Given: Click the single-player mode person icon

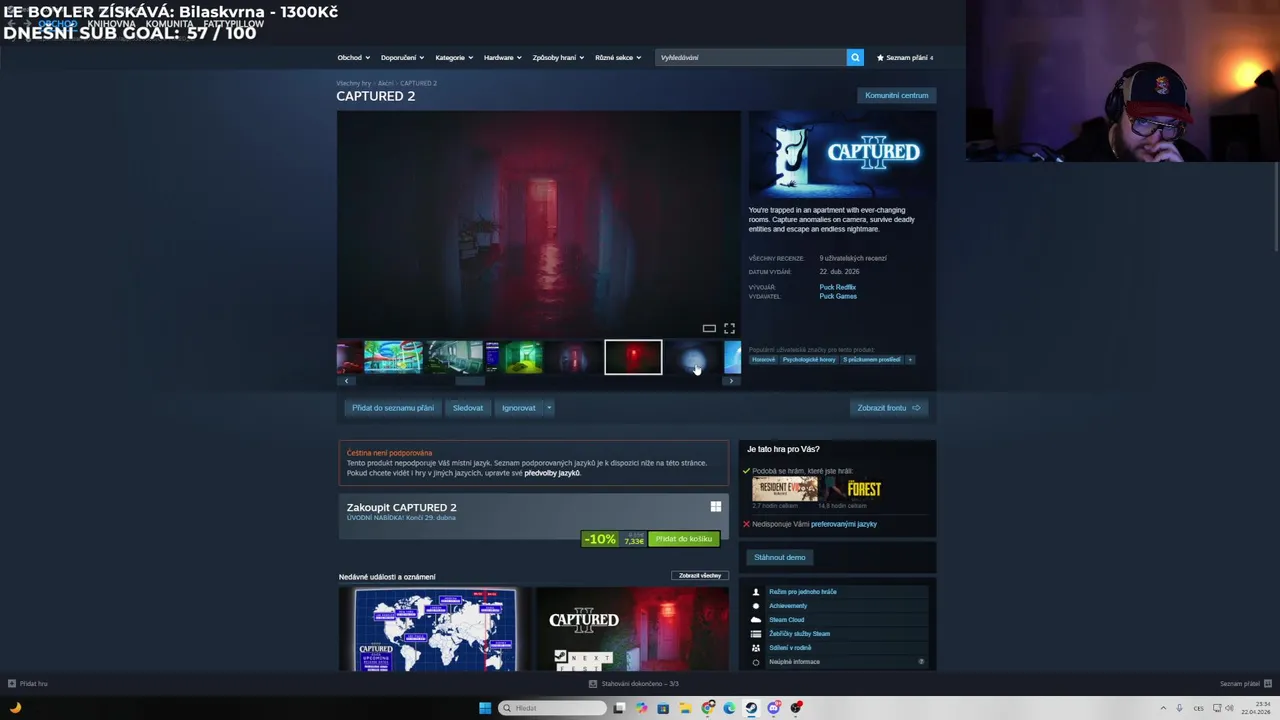Looking at the screenshot, I should point(756,592).
